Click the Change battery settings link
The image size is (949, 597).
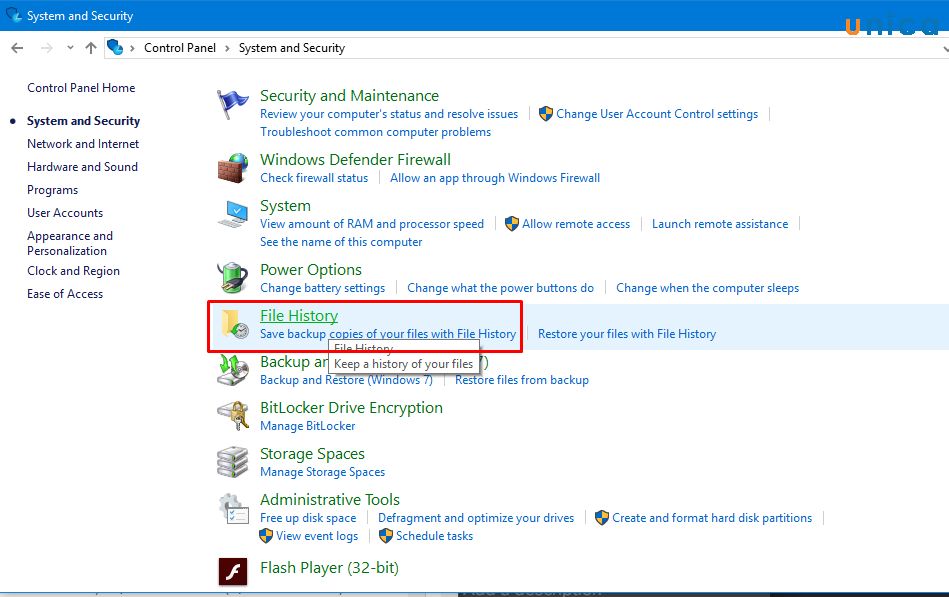[321, 287]
